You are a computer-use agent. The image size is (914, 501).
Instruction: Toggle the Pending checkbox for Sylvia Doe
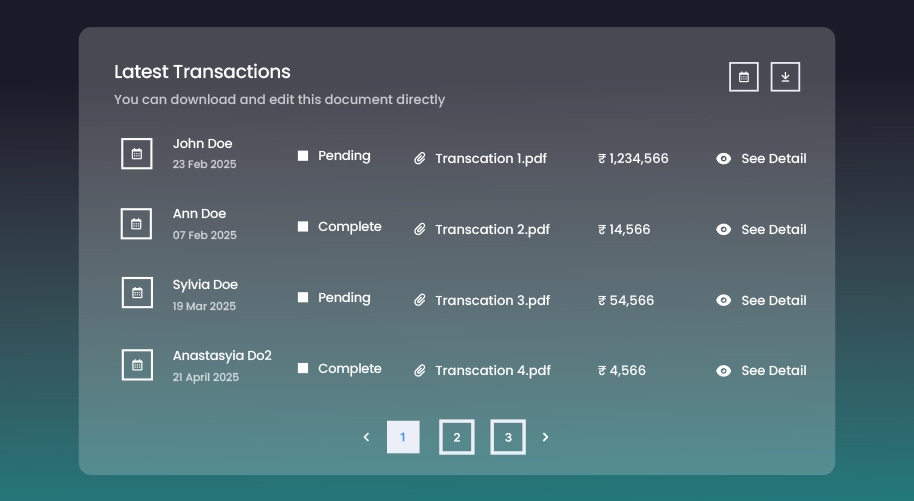[x=303, y=298]
